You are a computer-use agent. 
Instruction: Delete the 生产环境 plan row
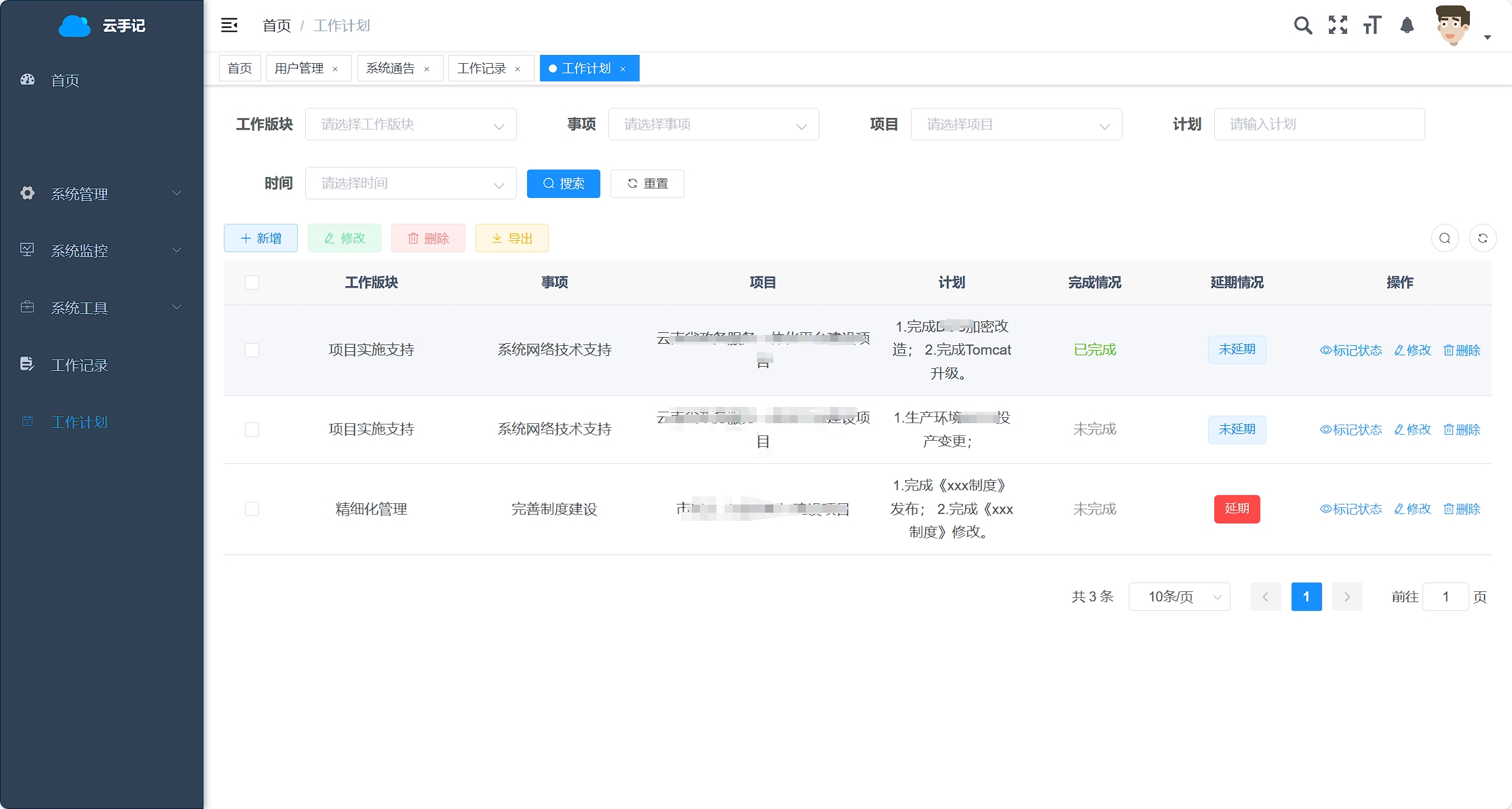pyautogui.click(x=1462, y=429)
